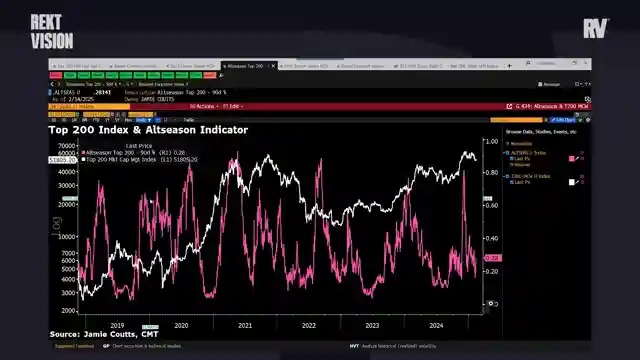Click the GP Chart securities suggested function
Viewport: 640px width, 360px height.
pyautogui.click(x=142, y=346)
